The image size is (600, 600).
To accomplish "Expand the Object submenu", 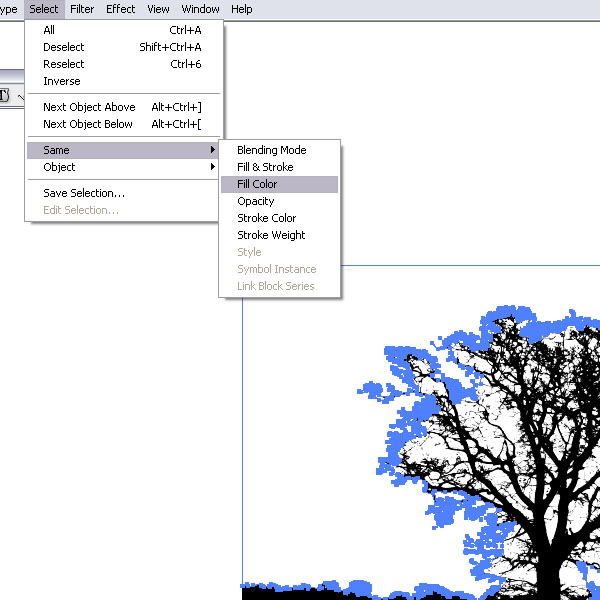I will pyautogui.click(x=122, y=167).
